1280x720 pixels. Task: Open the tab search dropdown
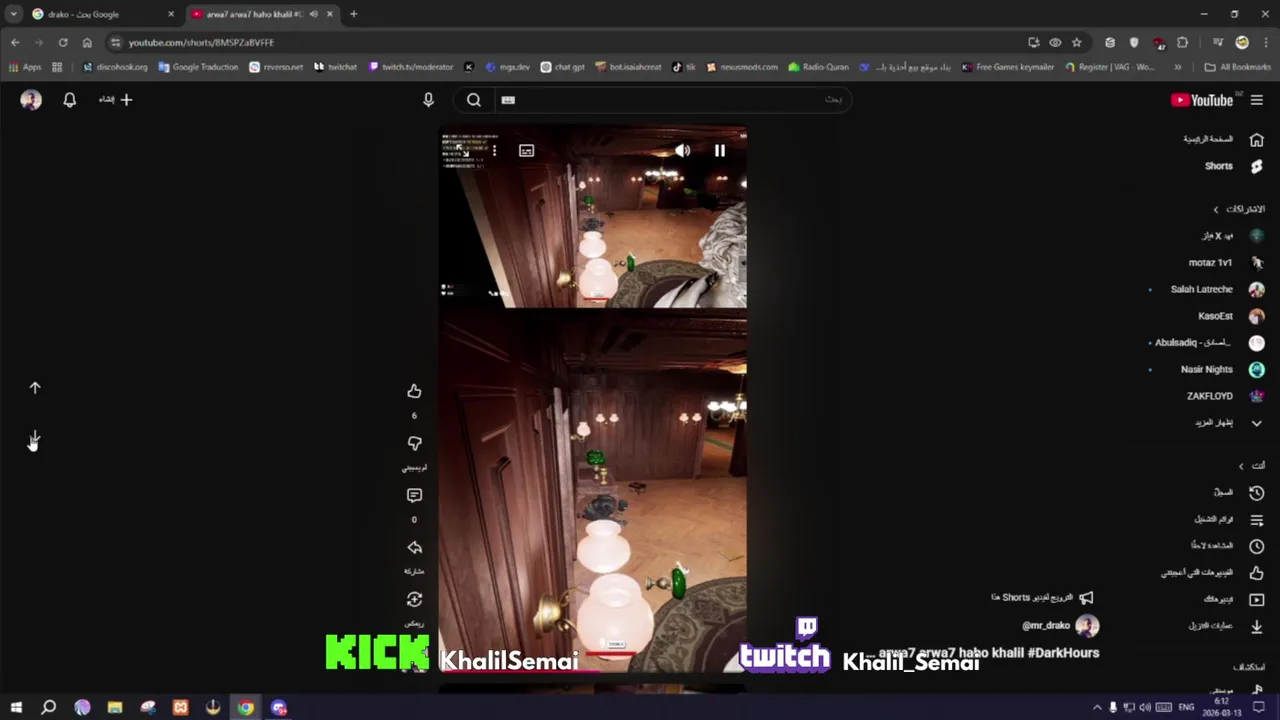pos(13,14)
